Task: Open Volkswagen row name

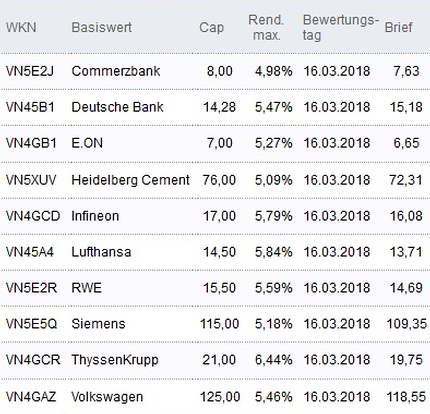Action: (x=107, y=397)
